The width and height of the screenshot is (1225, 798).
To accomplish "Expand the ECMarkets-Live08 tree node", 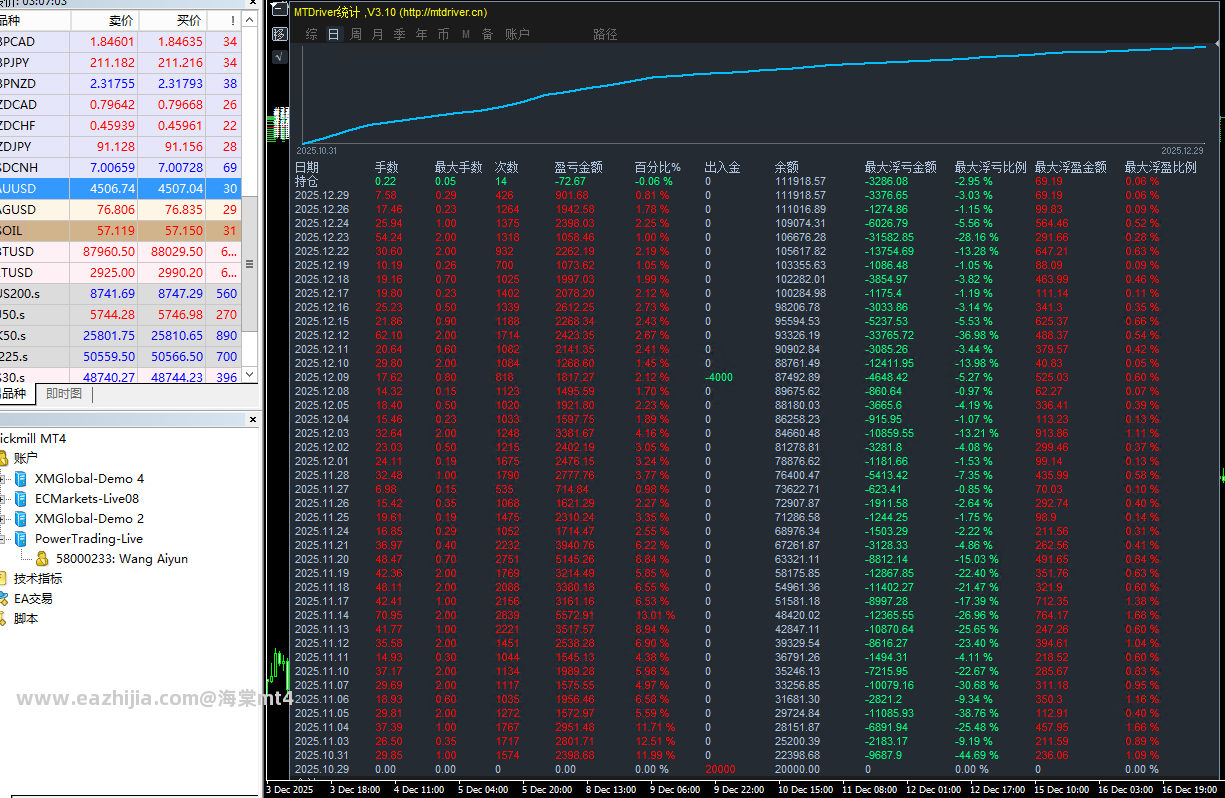I will 3,498.
